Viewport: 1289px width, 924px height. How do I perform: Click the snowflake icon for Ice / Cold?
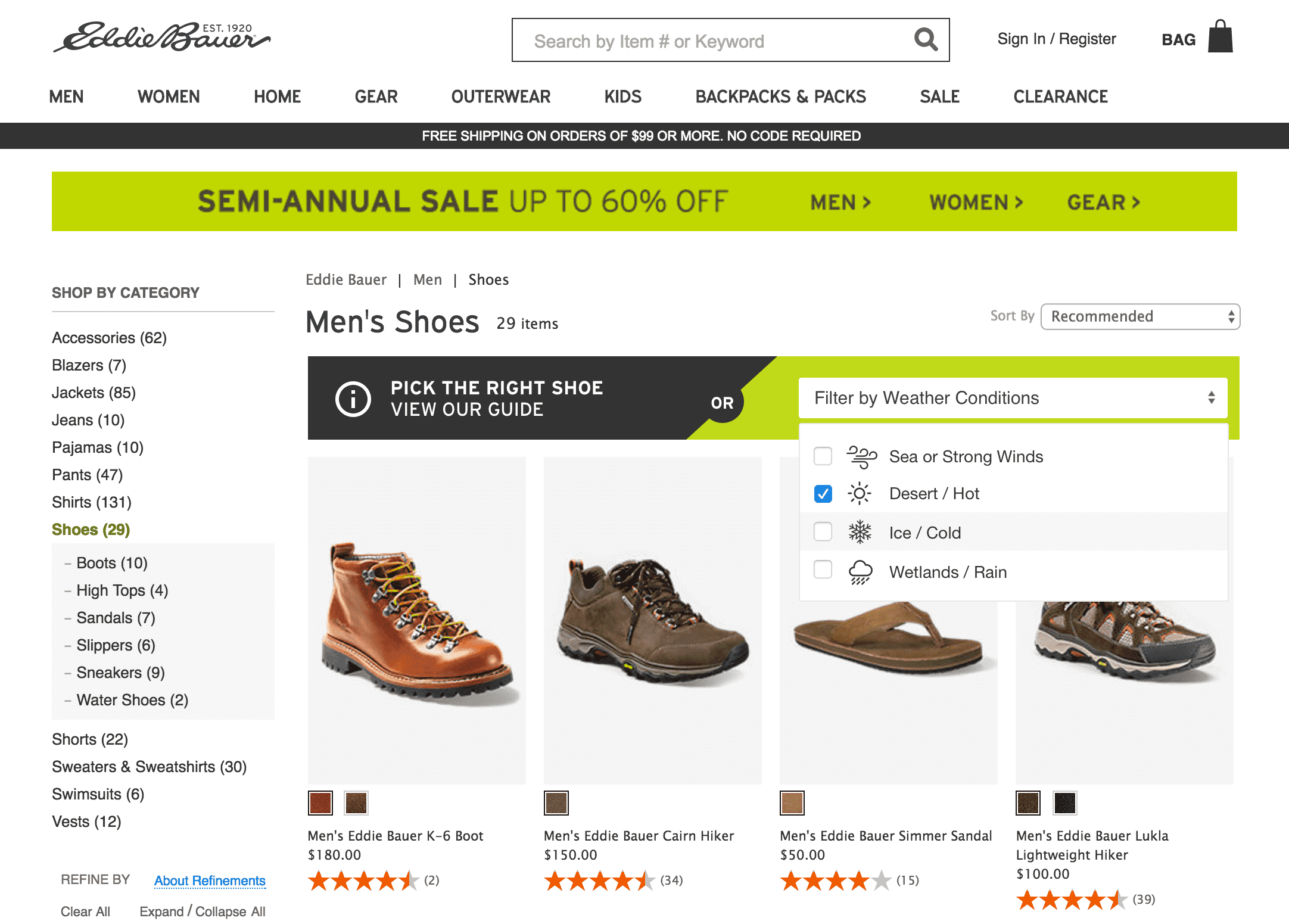pos(860,532)
